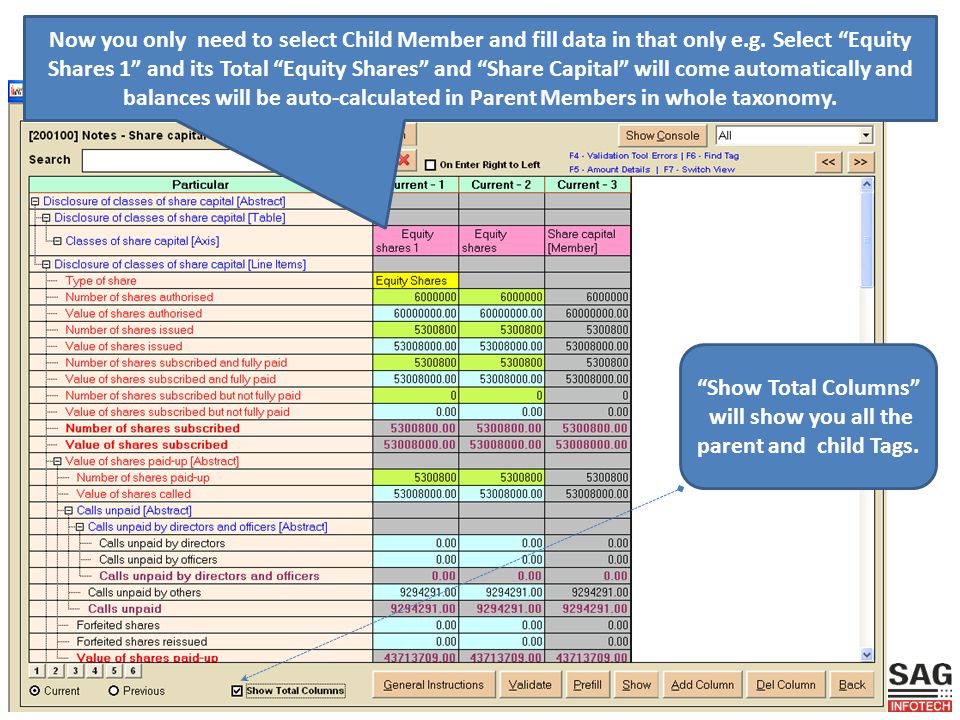The image size is (960, 720).
Task: Collapse Value of shares paid-up [Abstract] node
Action: pos(58,461)
